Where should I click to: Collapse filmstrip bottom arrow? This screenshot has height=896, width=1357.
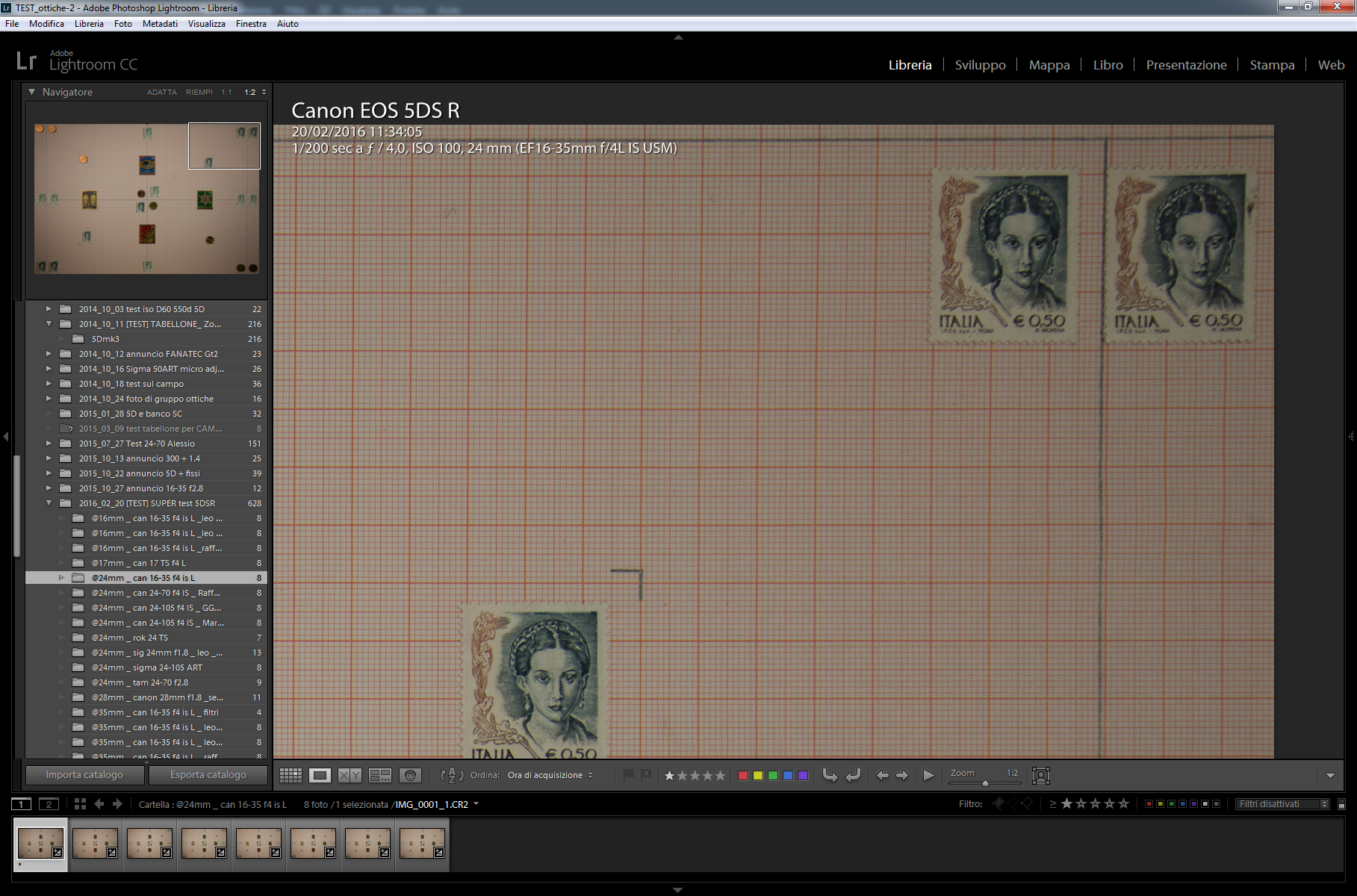point(677,890)
